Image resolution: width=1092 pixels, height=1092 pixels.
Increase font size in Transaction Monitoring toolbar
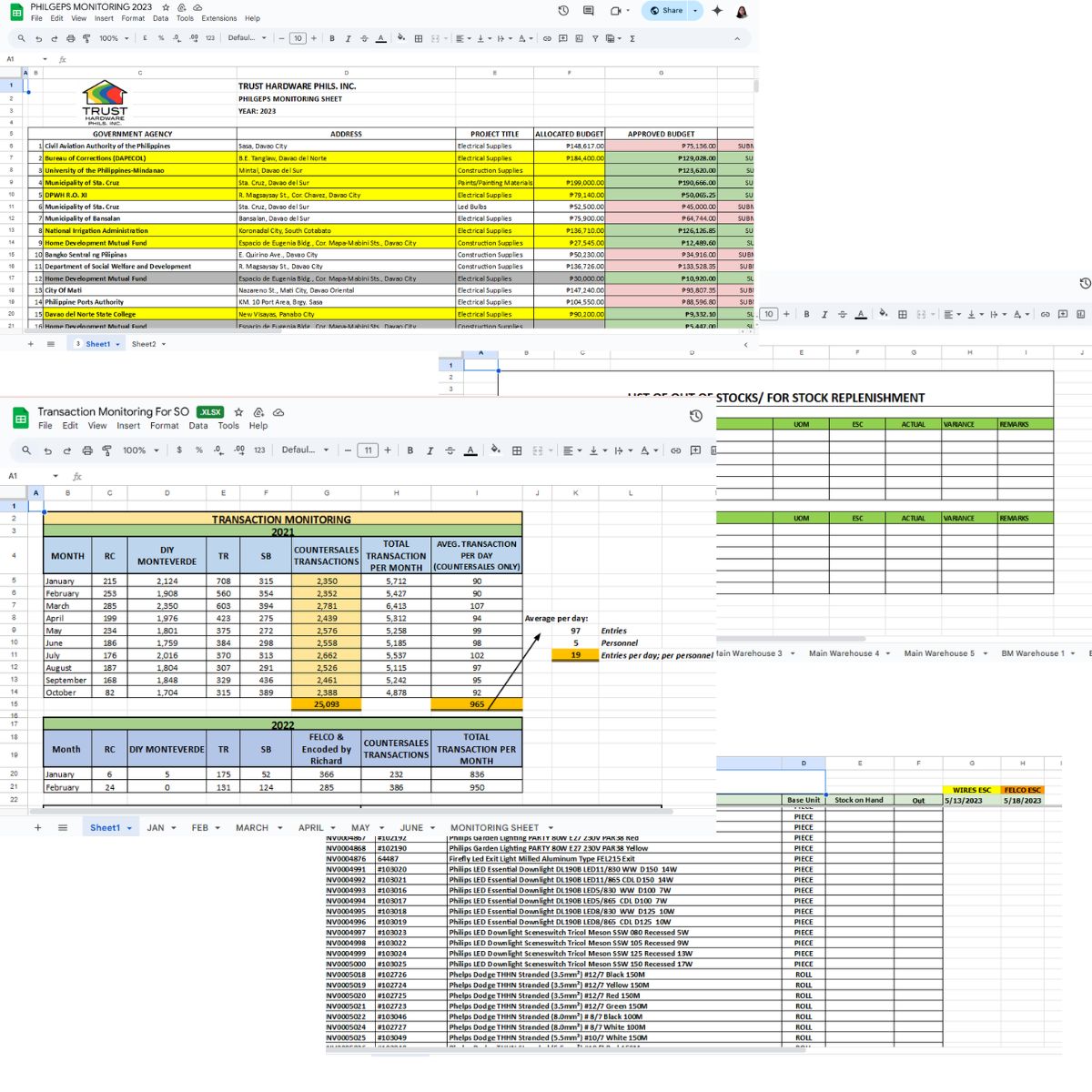pos(388,450)
